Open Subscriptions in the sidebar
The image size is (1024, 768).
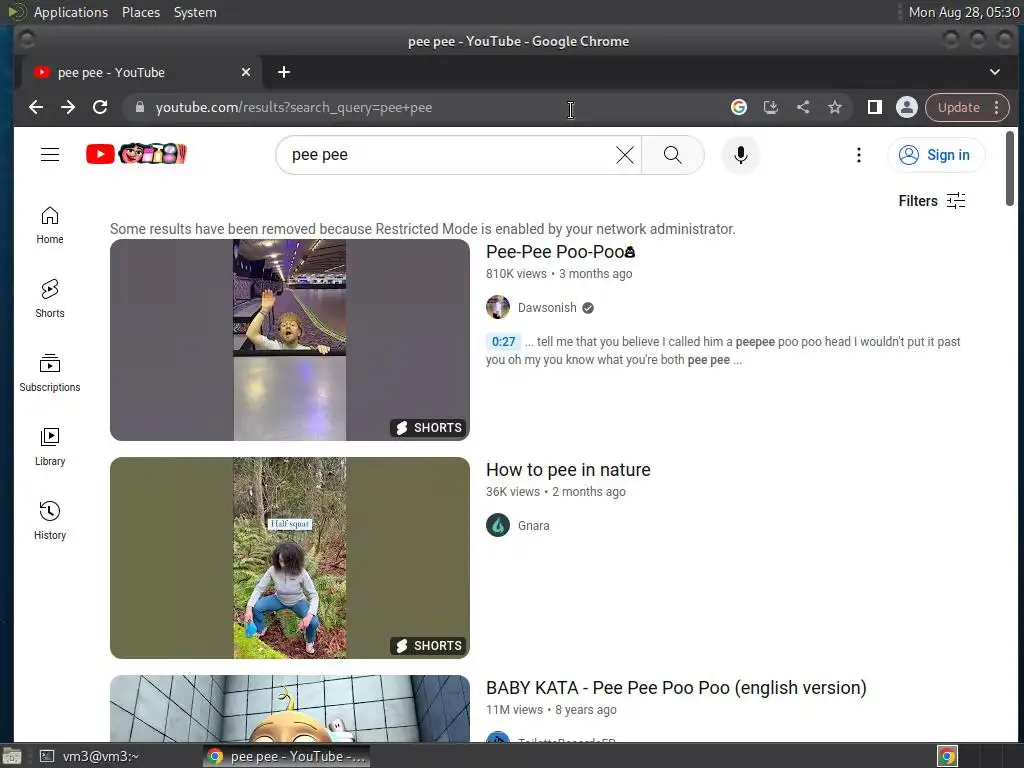(x=50, y=373)
